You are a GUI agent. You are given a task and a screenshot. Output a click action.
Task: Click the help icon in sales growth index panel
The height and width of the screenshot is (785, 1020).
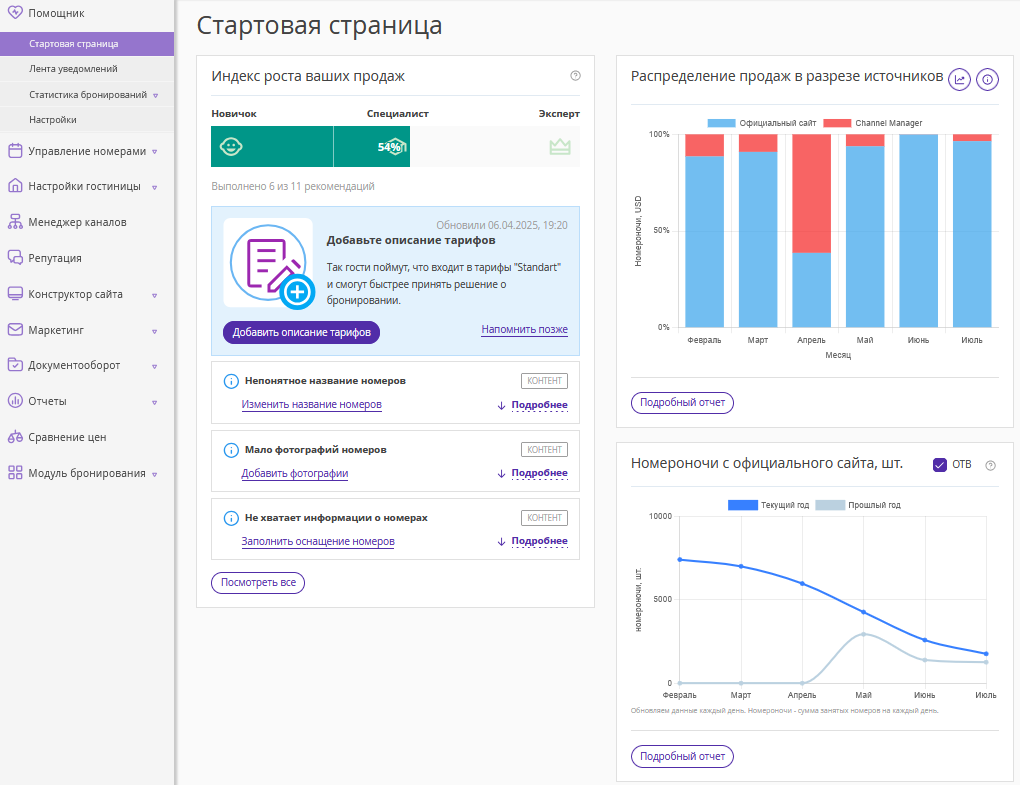pyautogui.click(x=575, y=76)
